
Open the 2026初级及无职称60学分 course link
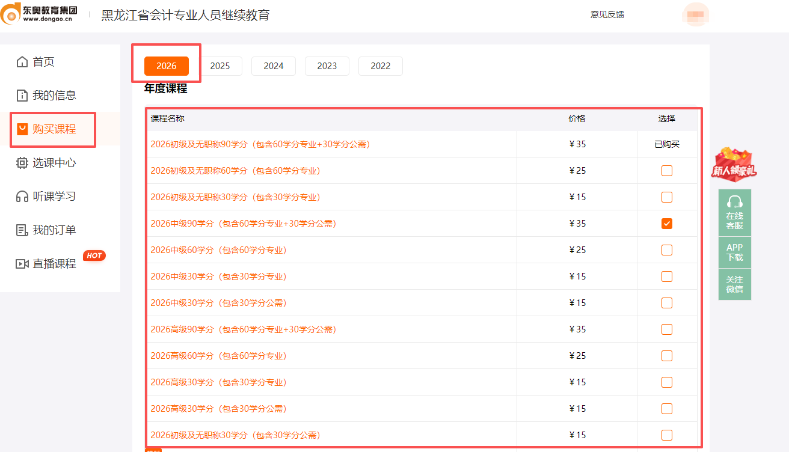click(235, 171)
